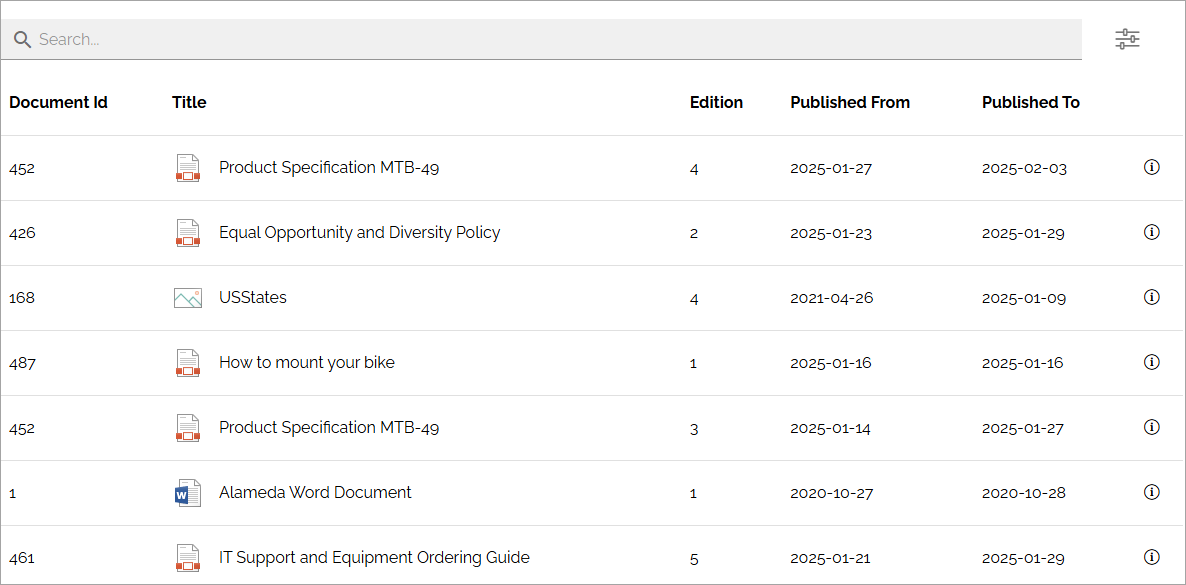Sort by the Title column header
Screen dimensions: 1186x585
(x=189, y=102)
